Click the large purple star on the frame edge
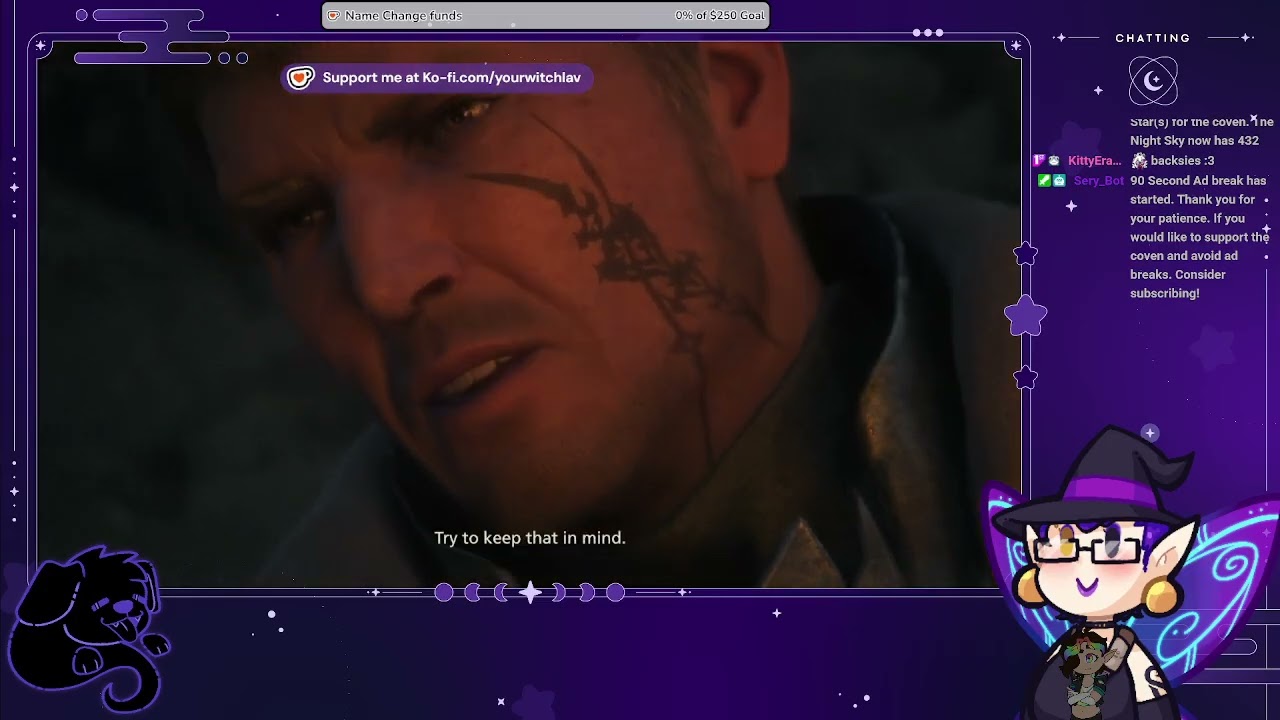The image size is (1280, 720). point(1025,316)
